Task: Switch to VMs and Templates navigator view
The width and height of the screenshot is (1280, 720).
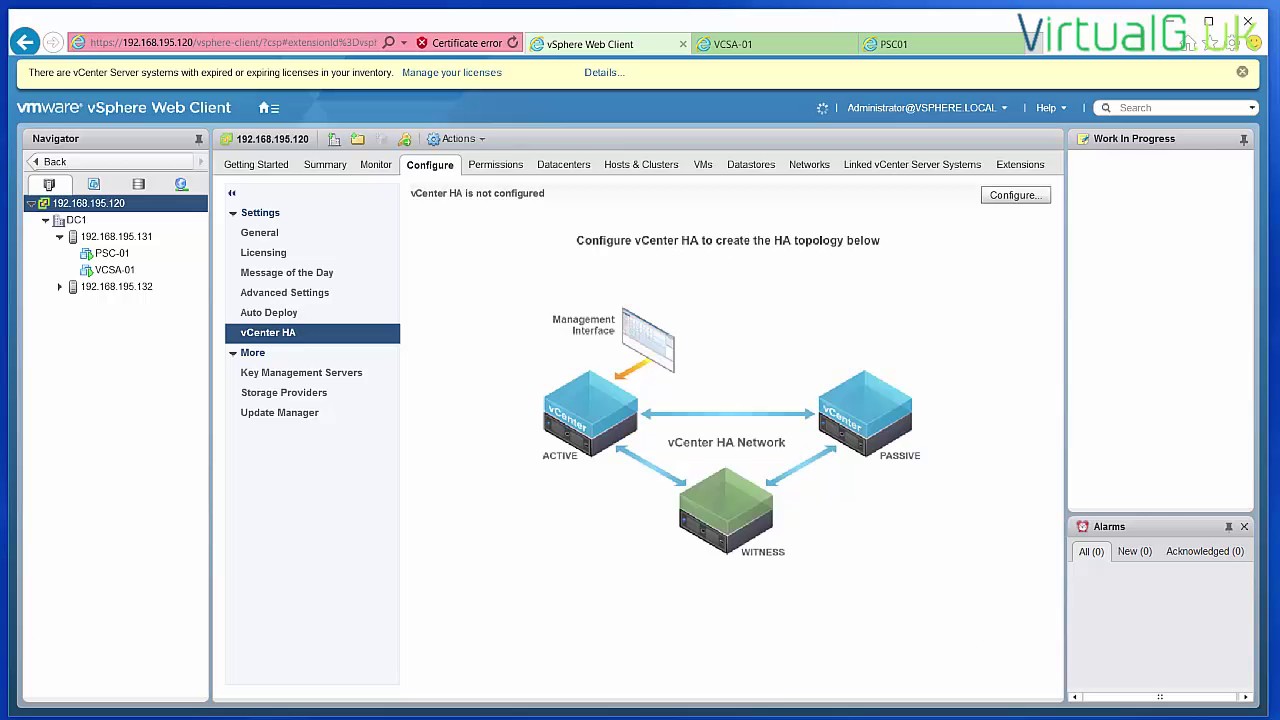Action: tap(94, 184)
